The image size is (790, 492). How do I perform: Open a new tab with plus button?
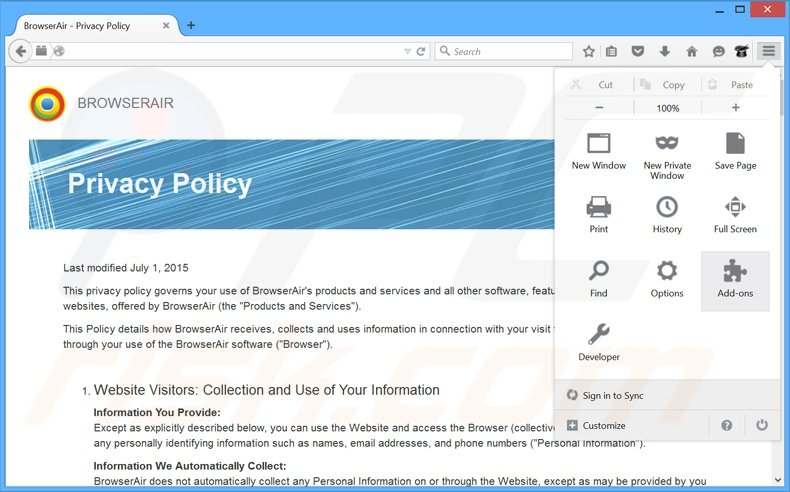[x=191, y=25]
